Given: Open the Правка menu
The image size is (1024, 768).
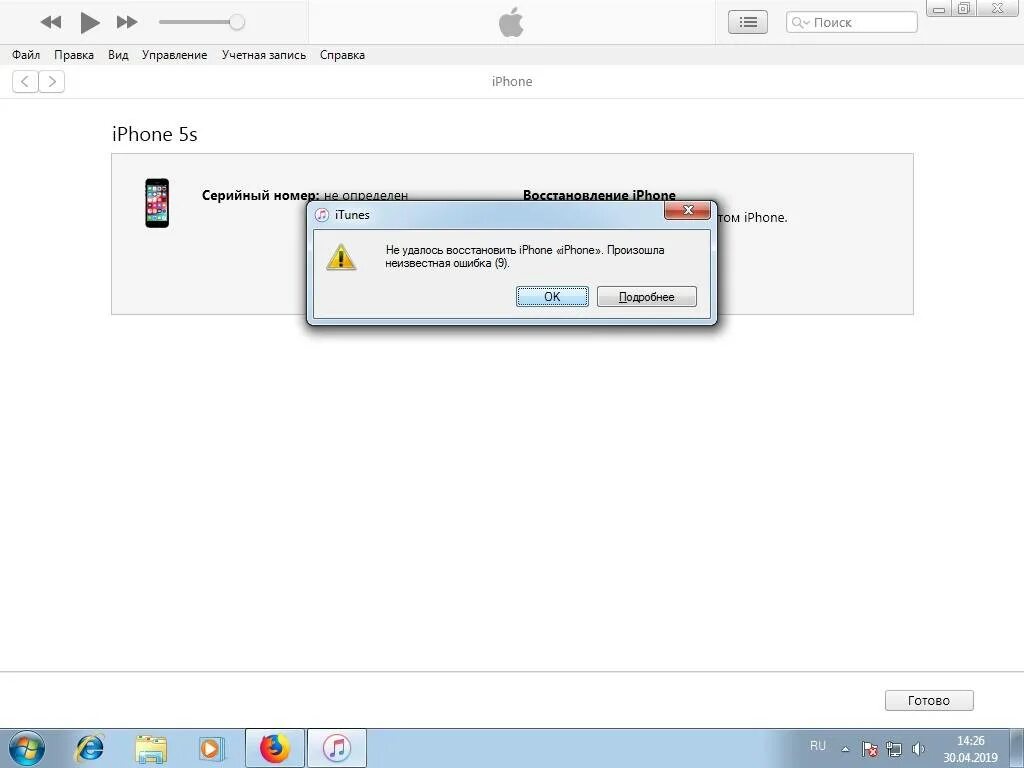Looking at the screenshot, I should (74, 55).
